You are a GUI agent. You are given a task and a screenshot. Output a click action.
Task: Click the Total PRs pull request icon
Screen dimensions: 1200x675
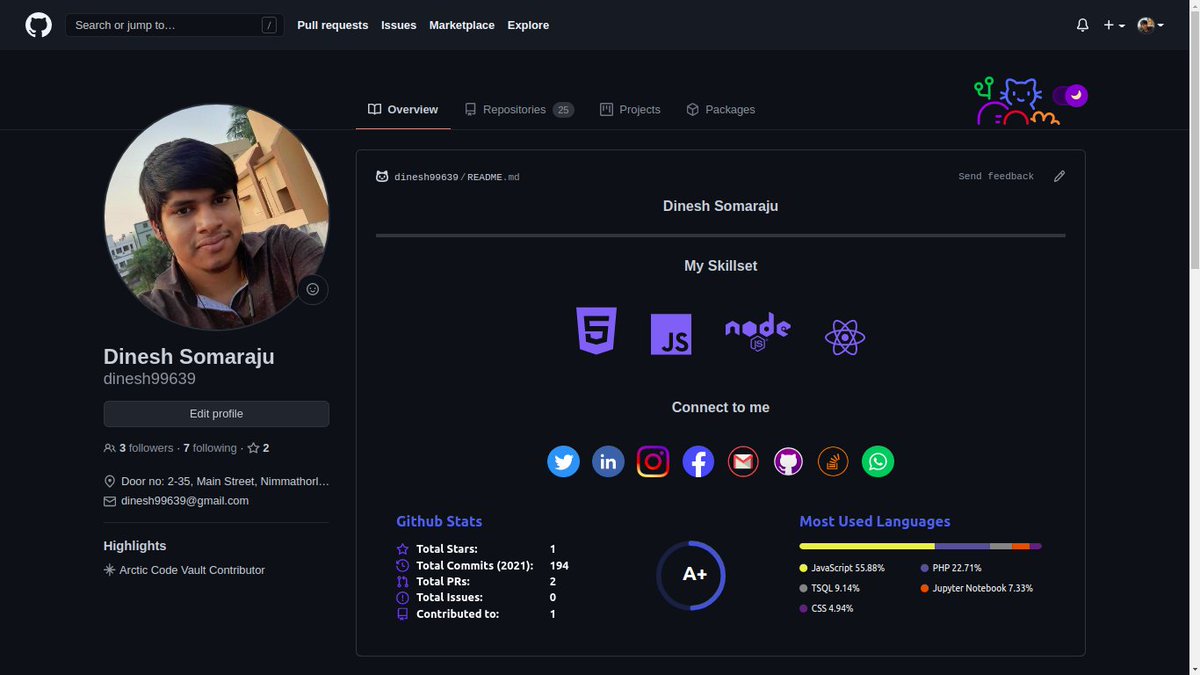point(403,581)
